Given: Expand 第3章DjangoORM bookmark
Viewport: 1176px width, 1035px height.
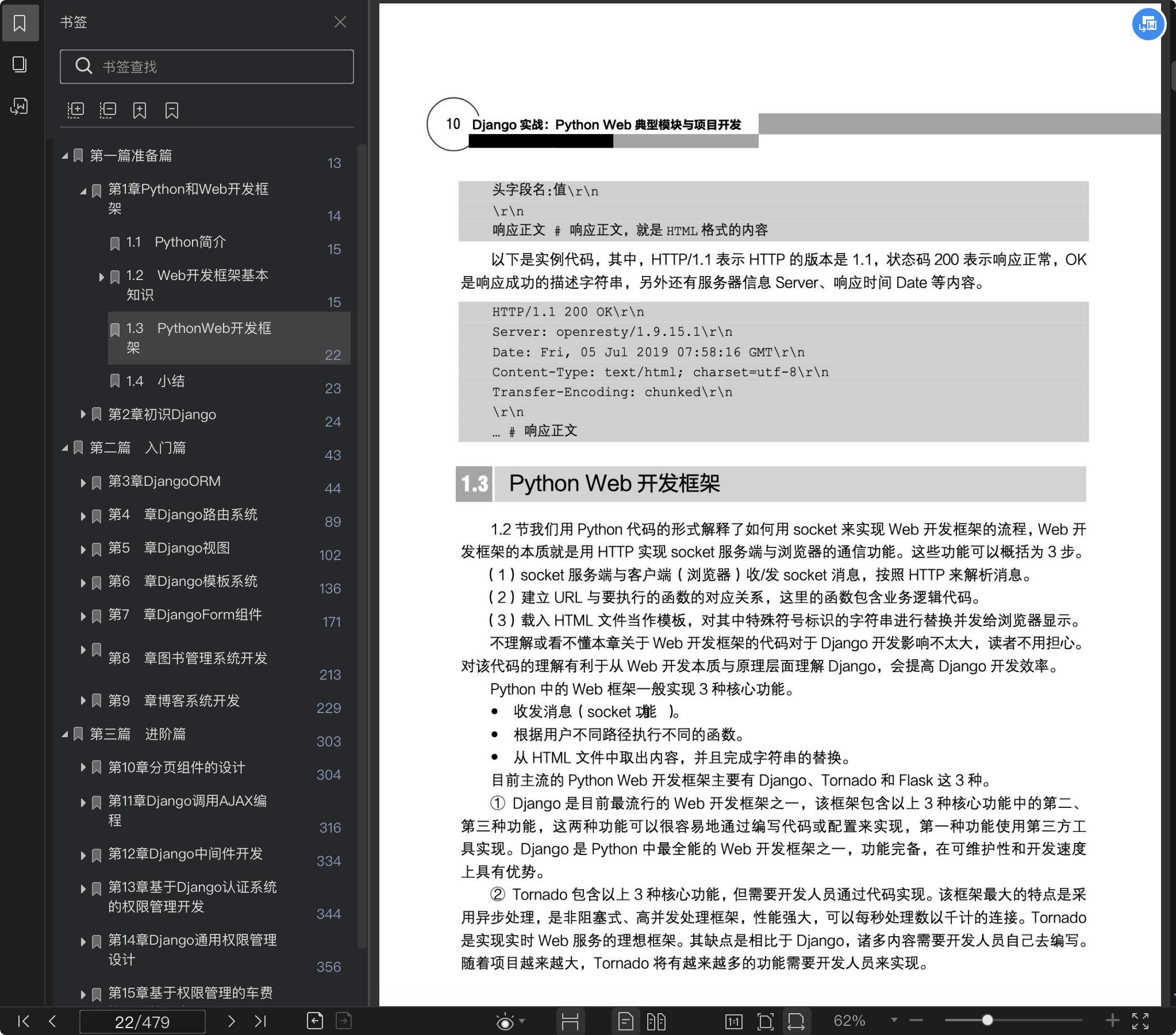Looking at the screenshot, I should click(83, 482).
